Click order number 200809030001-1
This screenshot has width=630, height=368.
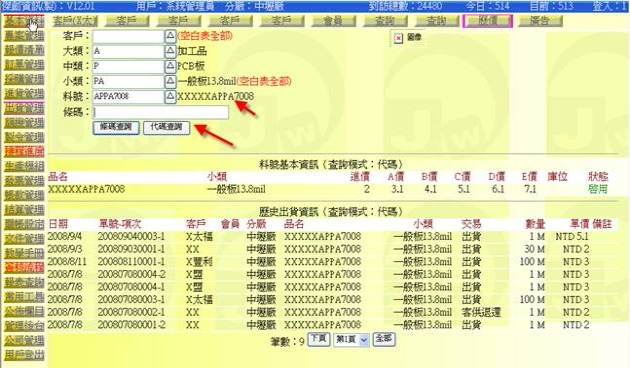131,249
